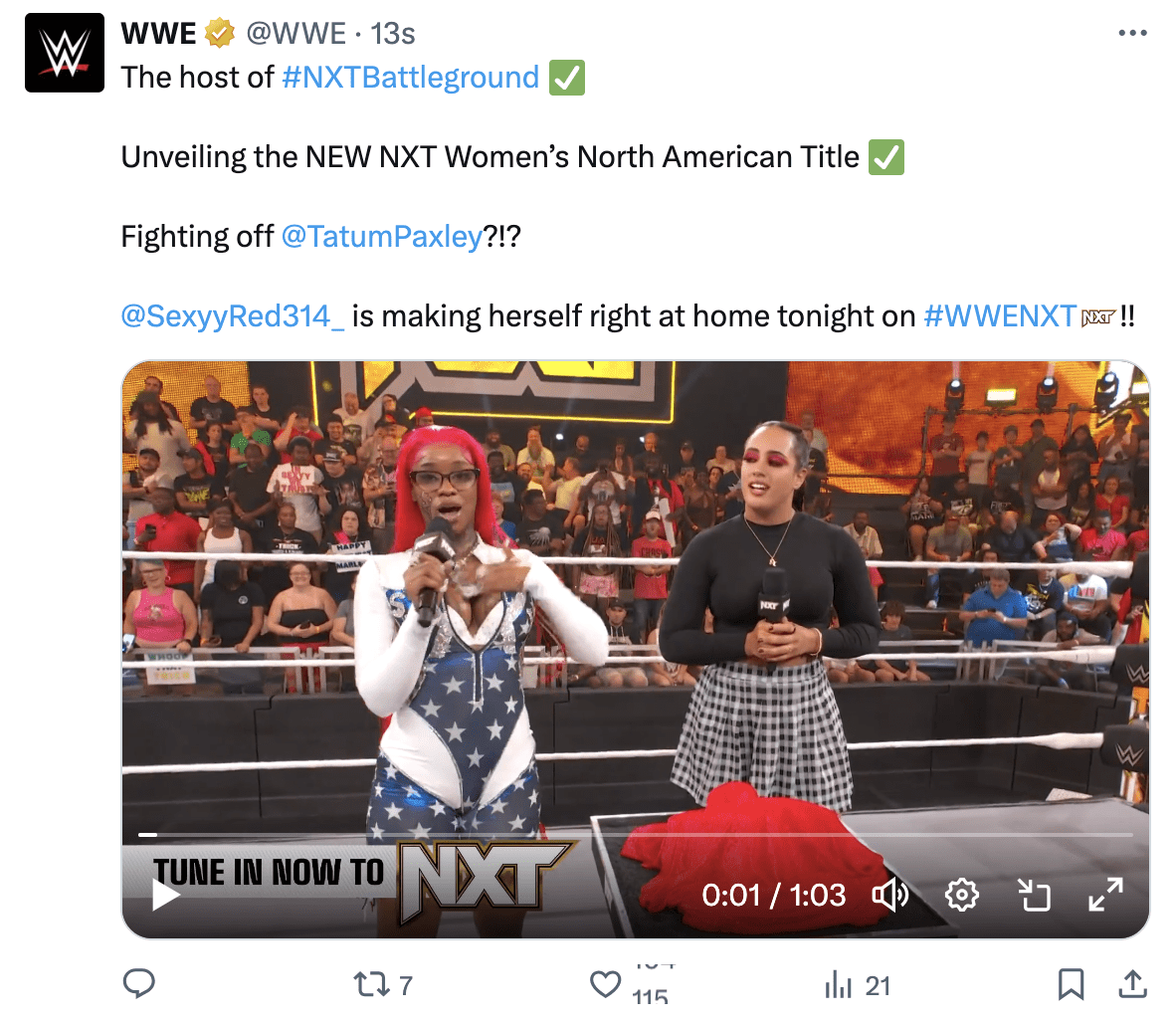Expand video to fullscreen
Screen dimensions: 1176x1023
(x=1105, y=895)
